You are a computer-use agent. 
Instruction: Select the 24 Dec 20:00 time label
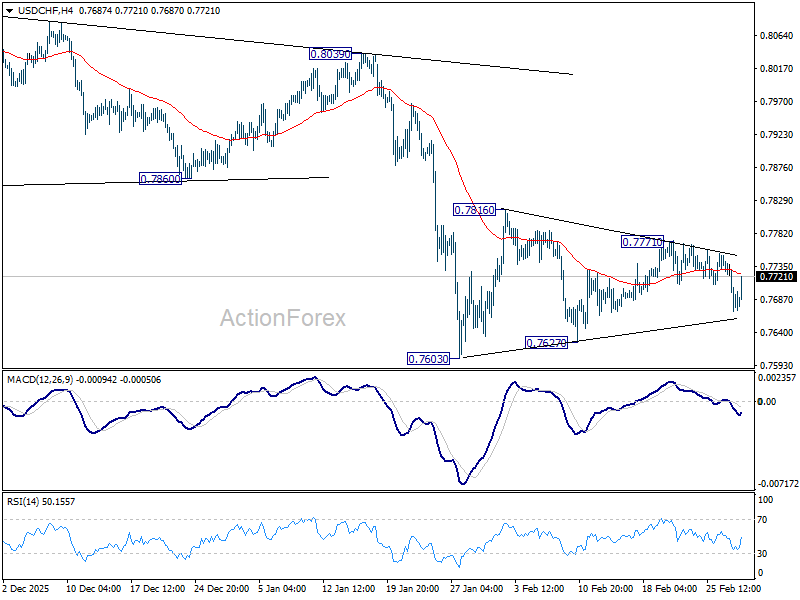[x=221, y=588]
